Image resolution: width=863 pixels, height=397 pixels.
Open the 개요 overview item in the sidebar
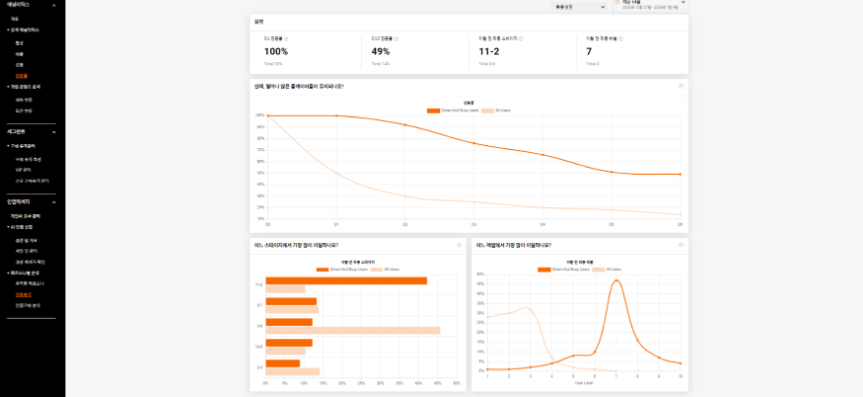[14, 19]
